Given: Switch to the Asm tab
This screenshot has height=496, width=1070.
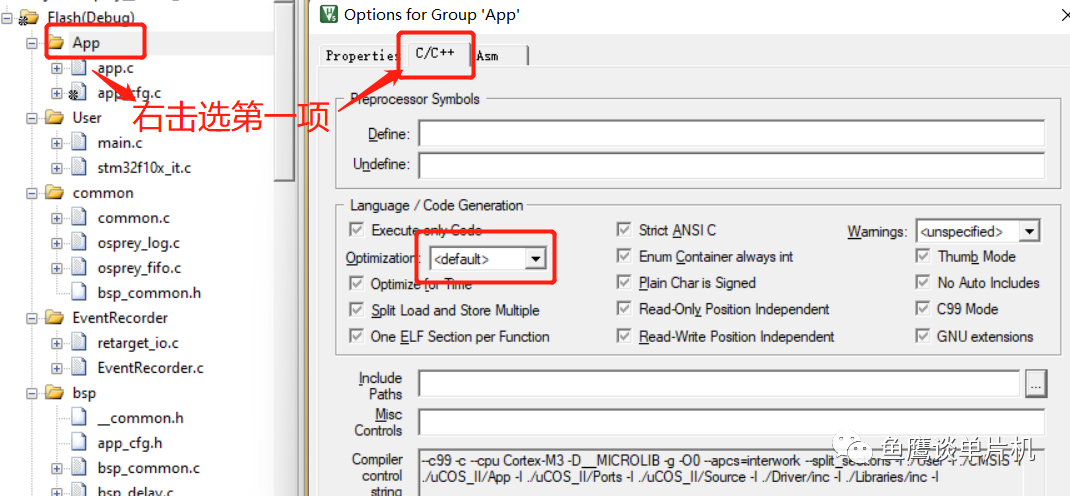Looking at the screenshot, I should coord(498,56).
